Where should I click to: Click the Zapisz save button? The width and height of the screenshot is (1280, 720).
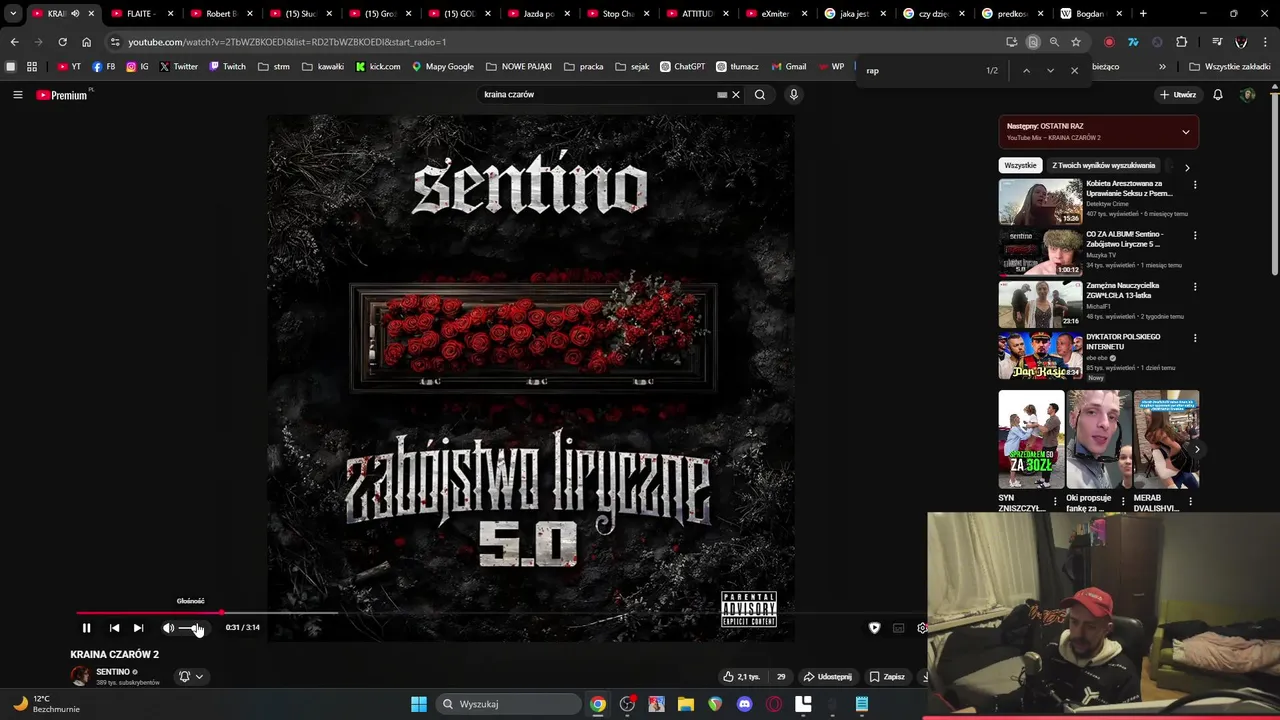[887, 677]
